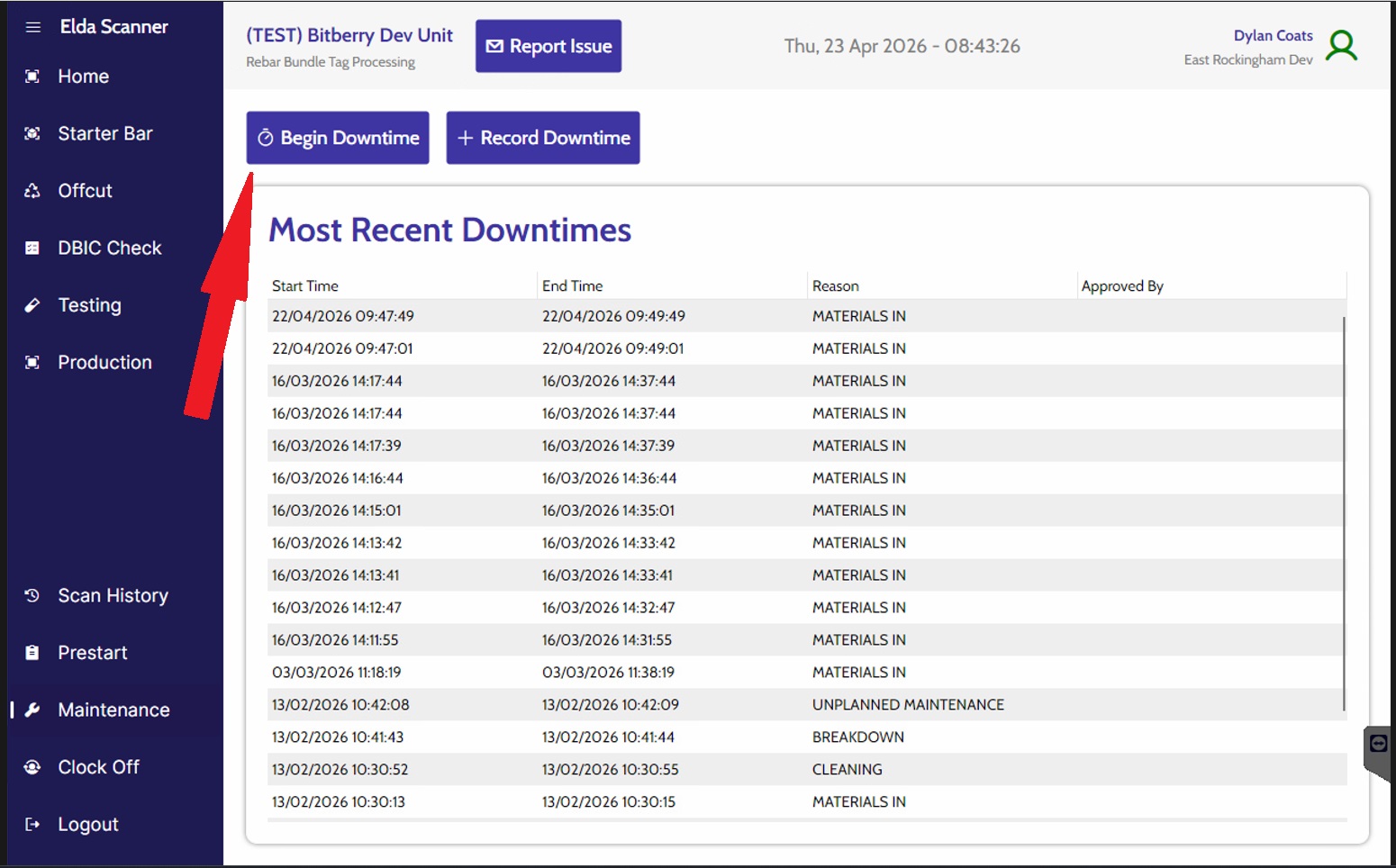Image resolution: width=1396 pixels, height=868 pixels.
Task: Click the Prestart clipboard icon
Action: pyautogui.click(x=32, y=653)
